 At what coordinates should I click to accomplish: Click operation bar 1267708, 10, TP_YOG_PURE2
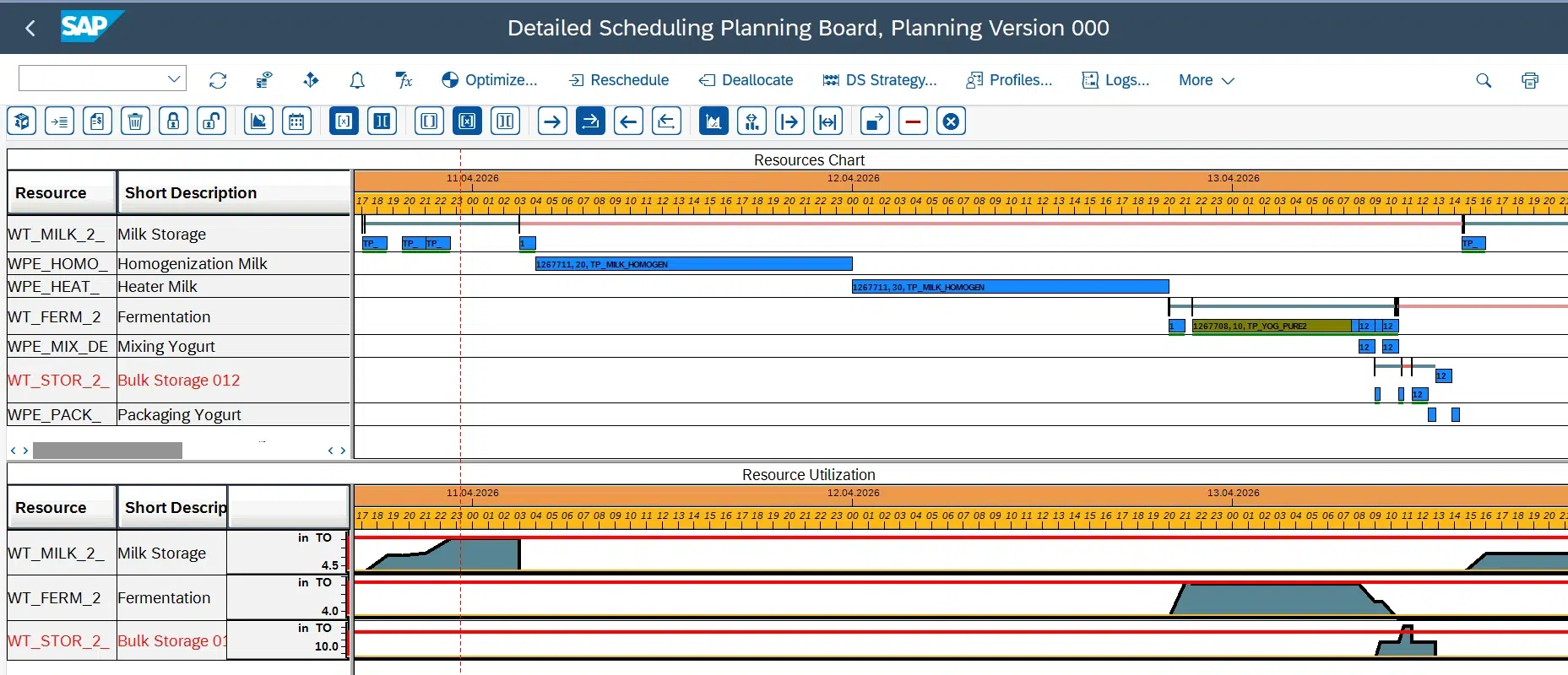1272,326
